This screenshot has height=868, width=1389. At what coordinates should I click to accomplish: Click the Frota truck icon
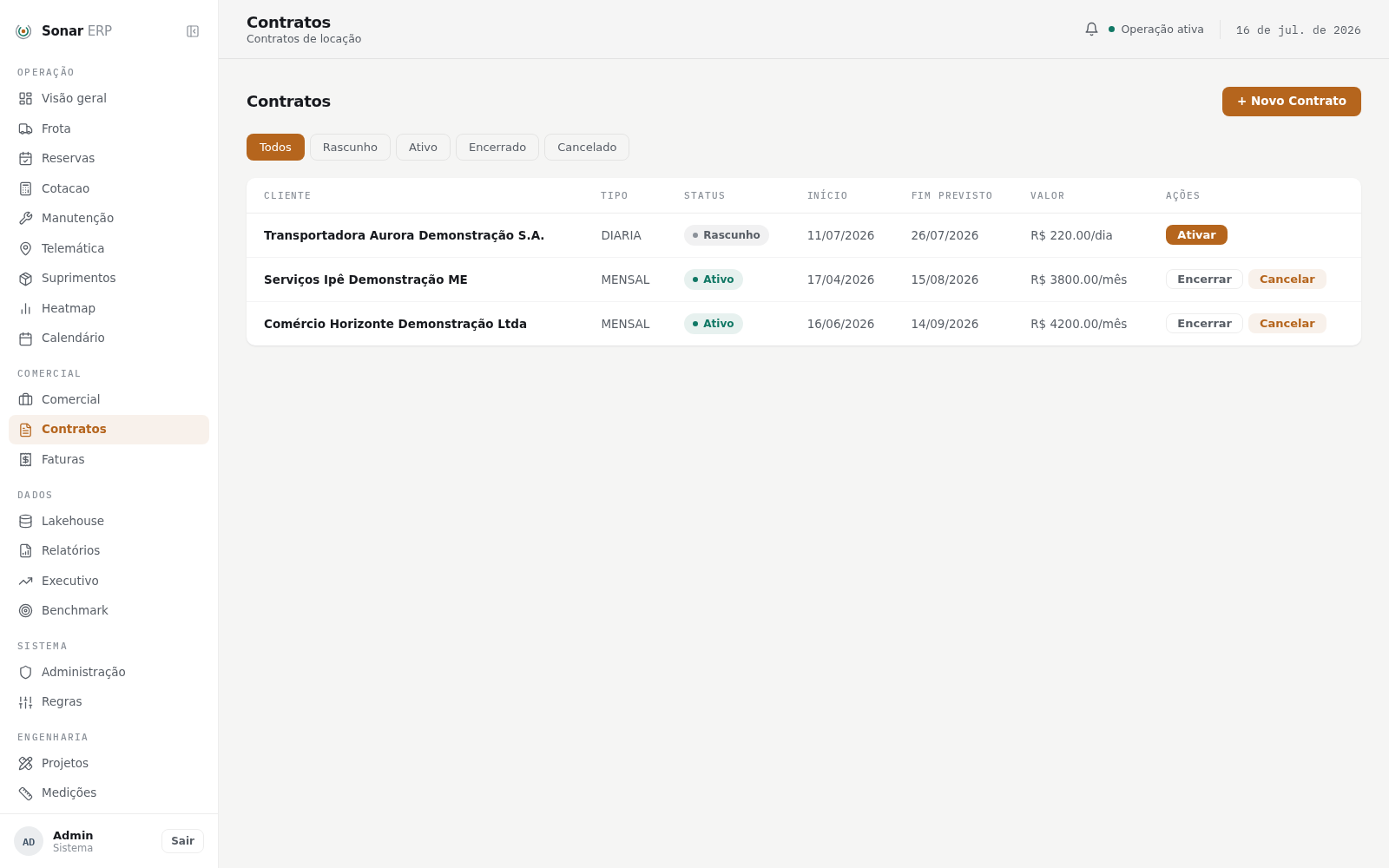pyautogui.click(x=25, y=128)
